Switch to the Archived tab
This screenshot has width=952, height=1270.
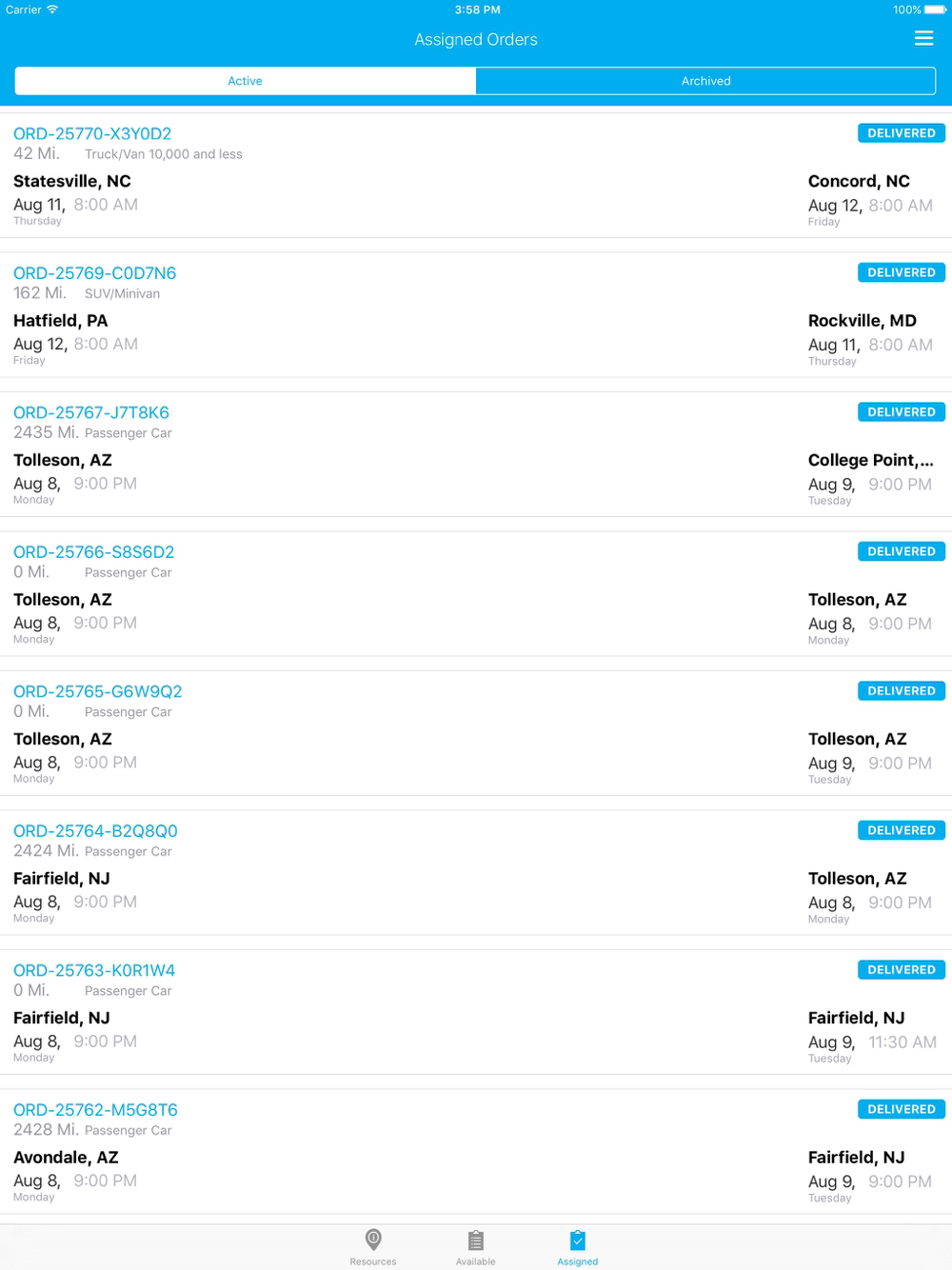click(x=705, y=81)
